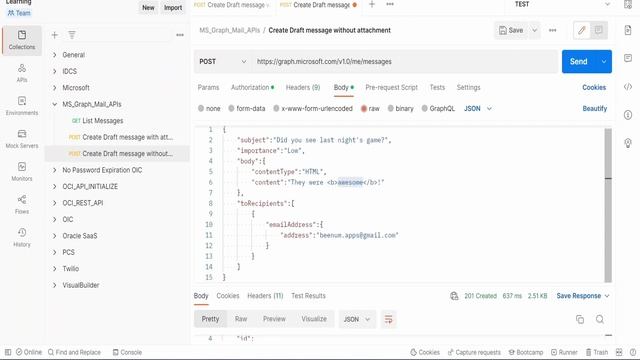640x360 pixels.
Task: Expand the Microsoft collection
Action: click(x=54, y=88)
